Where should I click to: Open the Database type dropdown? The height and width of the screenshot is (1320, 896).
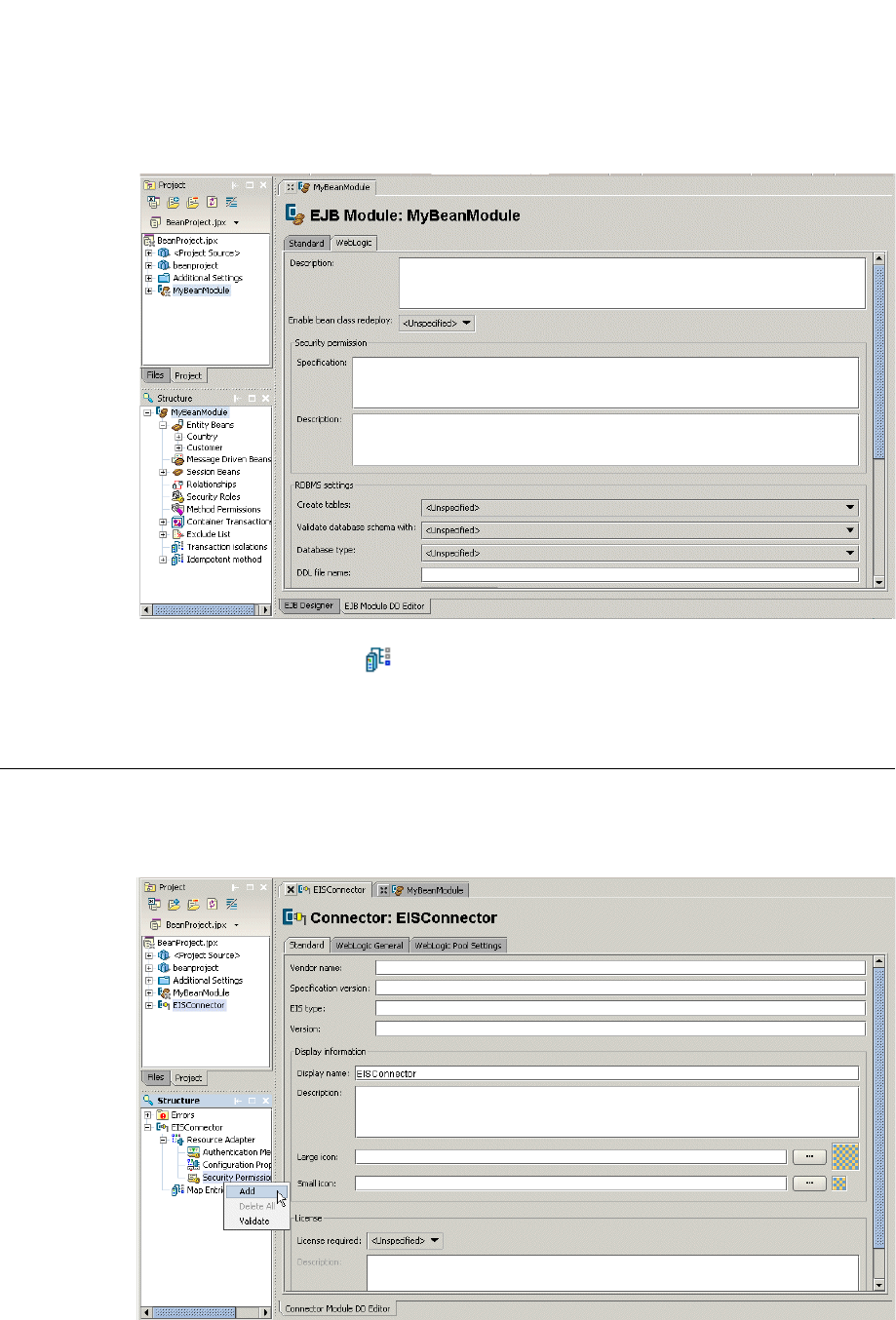coord(640,553)
